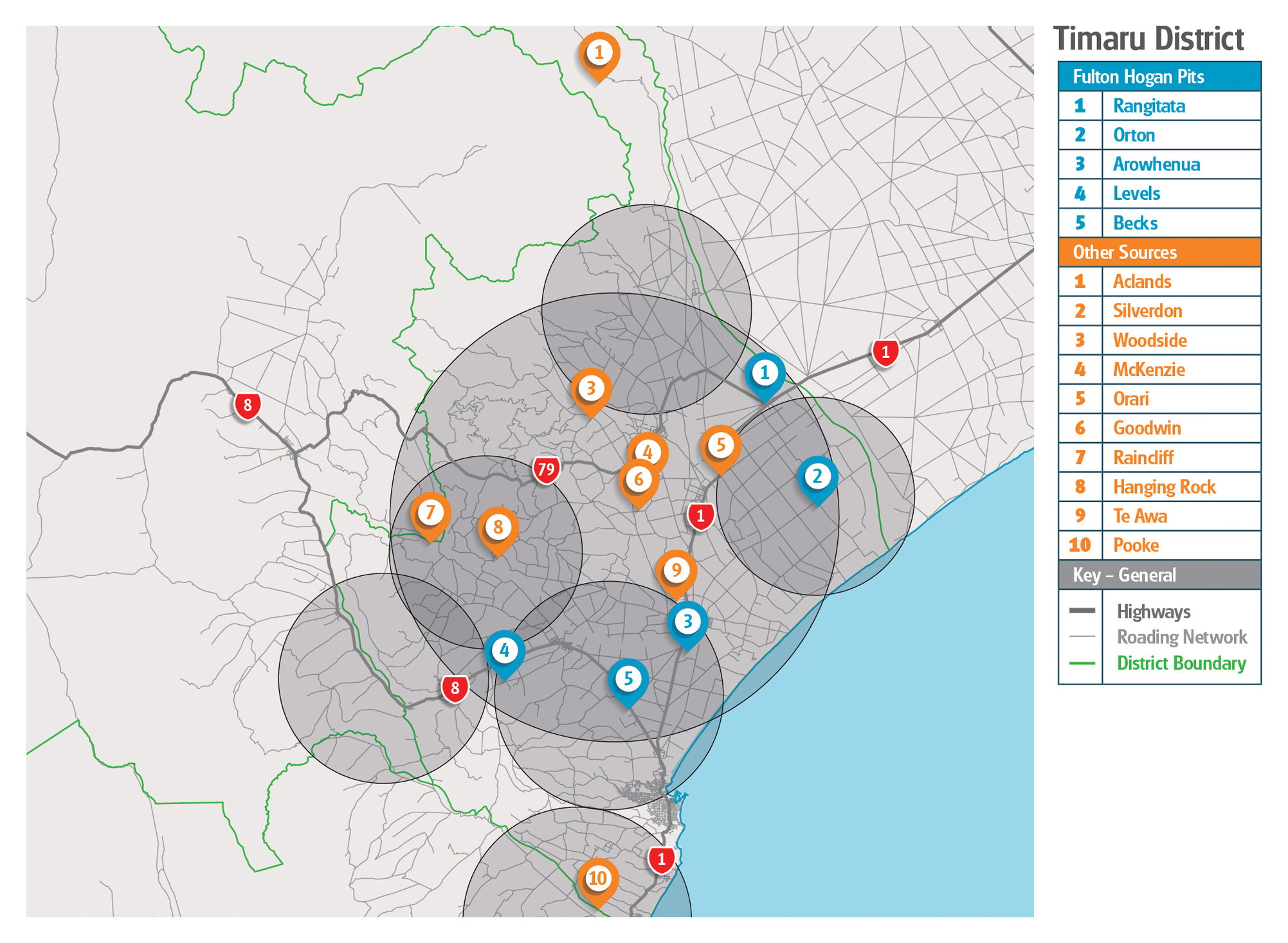Click Becks in the legend
The height and width of the screenshot is (943, 1288).
tap(1136, 223)
